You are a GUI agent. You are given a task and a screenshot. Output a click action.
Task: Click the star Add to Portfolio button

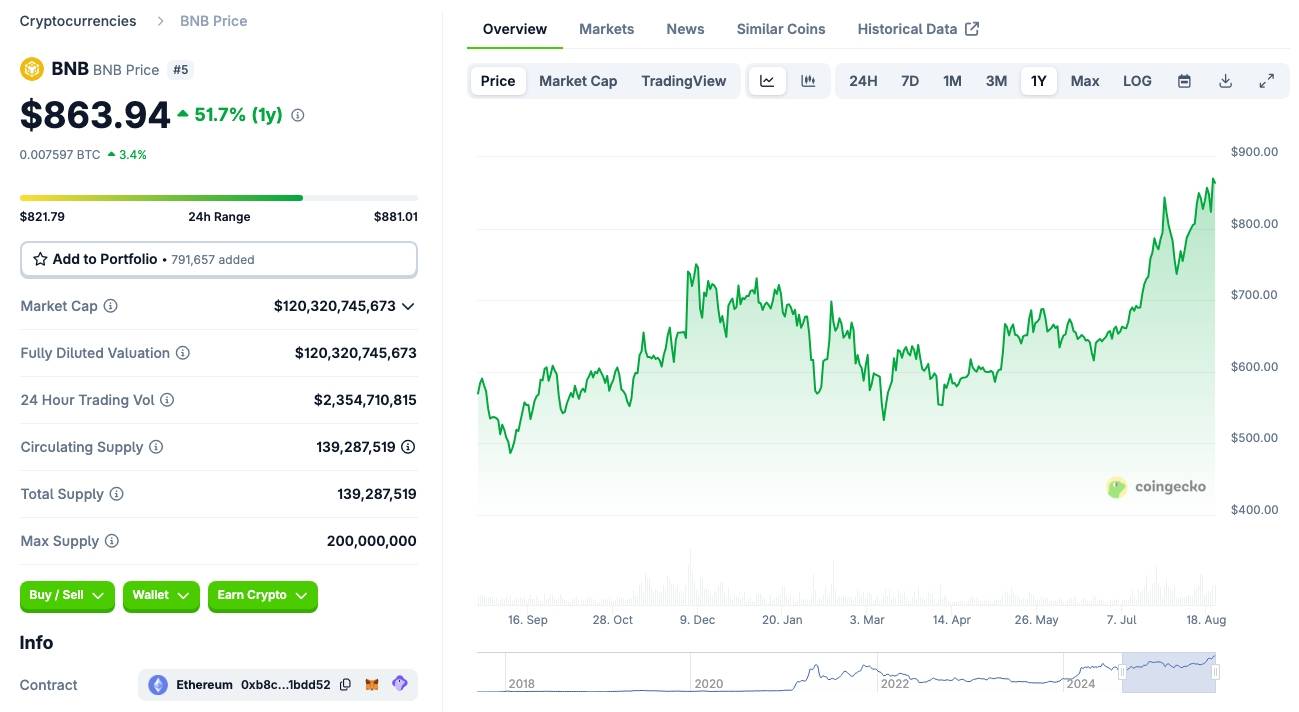(x=219, y=259)
